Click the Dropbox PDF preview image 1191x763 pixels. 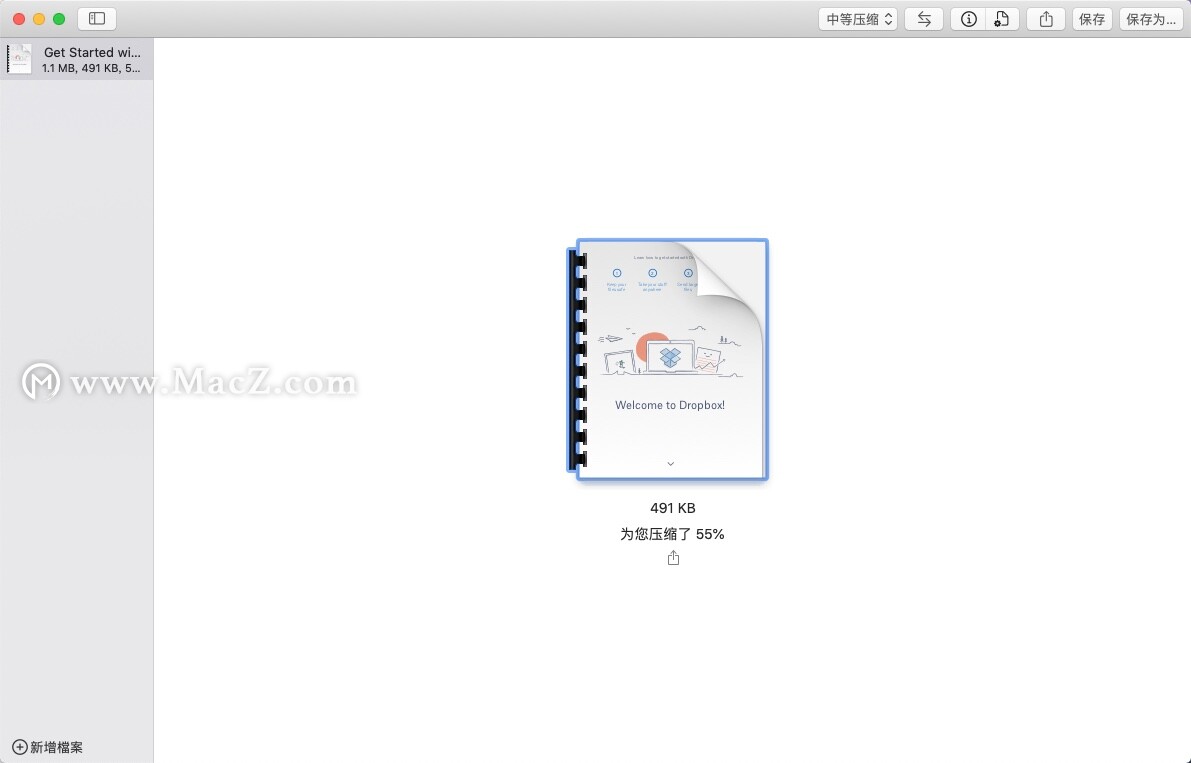point(668,359)
